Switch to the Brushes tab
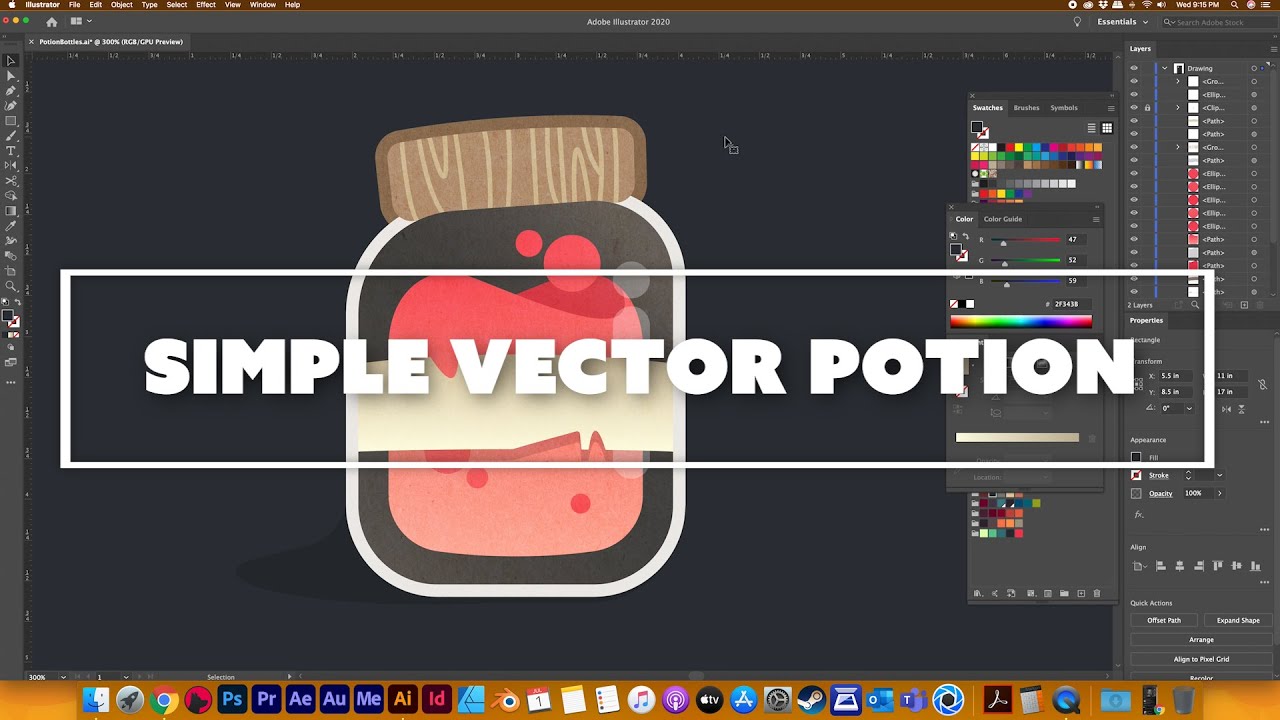 (x=1026, y=108)
